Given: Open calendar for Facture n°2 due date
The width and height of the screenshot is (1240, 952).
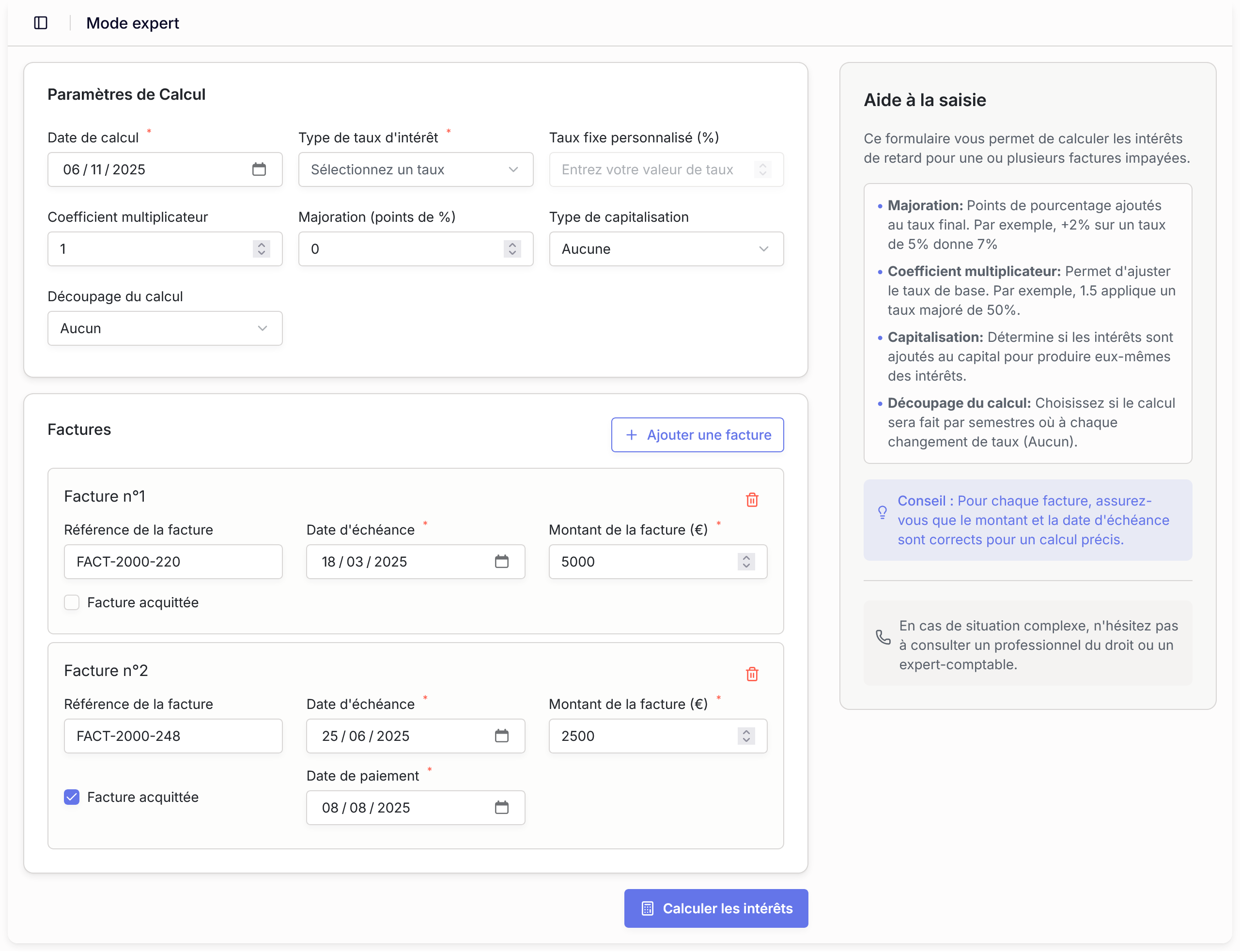Looking at the screenshot, I should pyautogui.click(x=501, y=736).
